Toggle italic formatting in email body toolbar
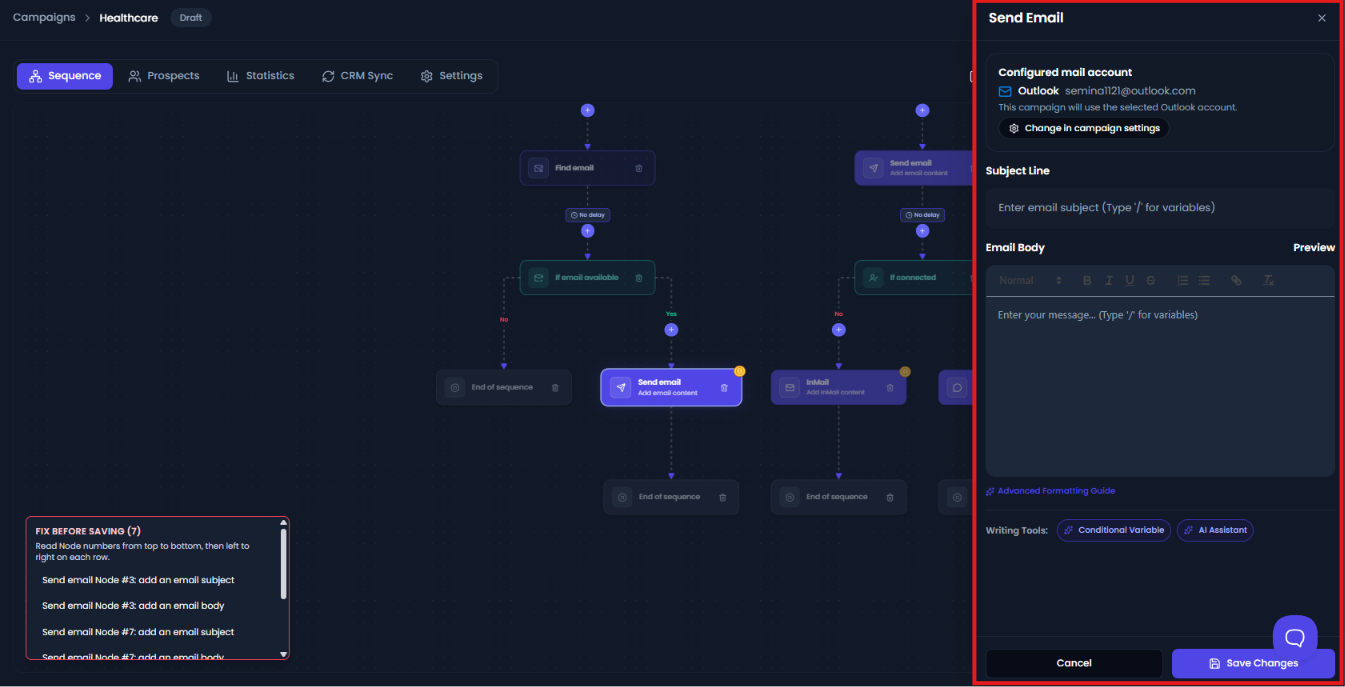Screen dimensions: 1345x687 [x=1108, y=281]
